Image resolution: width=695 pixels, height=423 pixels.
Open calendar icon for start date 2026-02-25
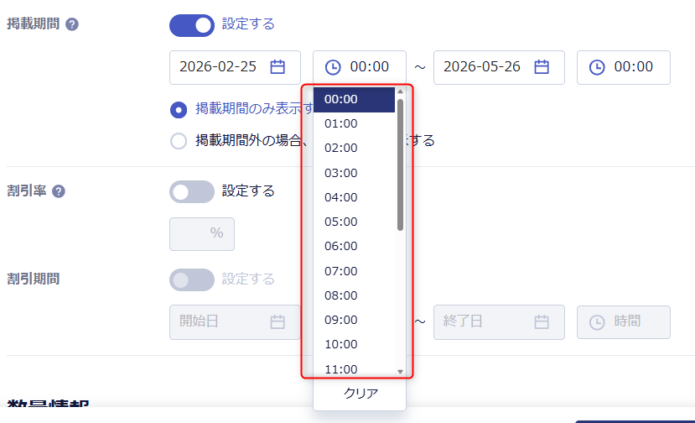coord(278,67)
